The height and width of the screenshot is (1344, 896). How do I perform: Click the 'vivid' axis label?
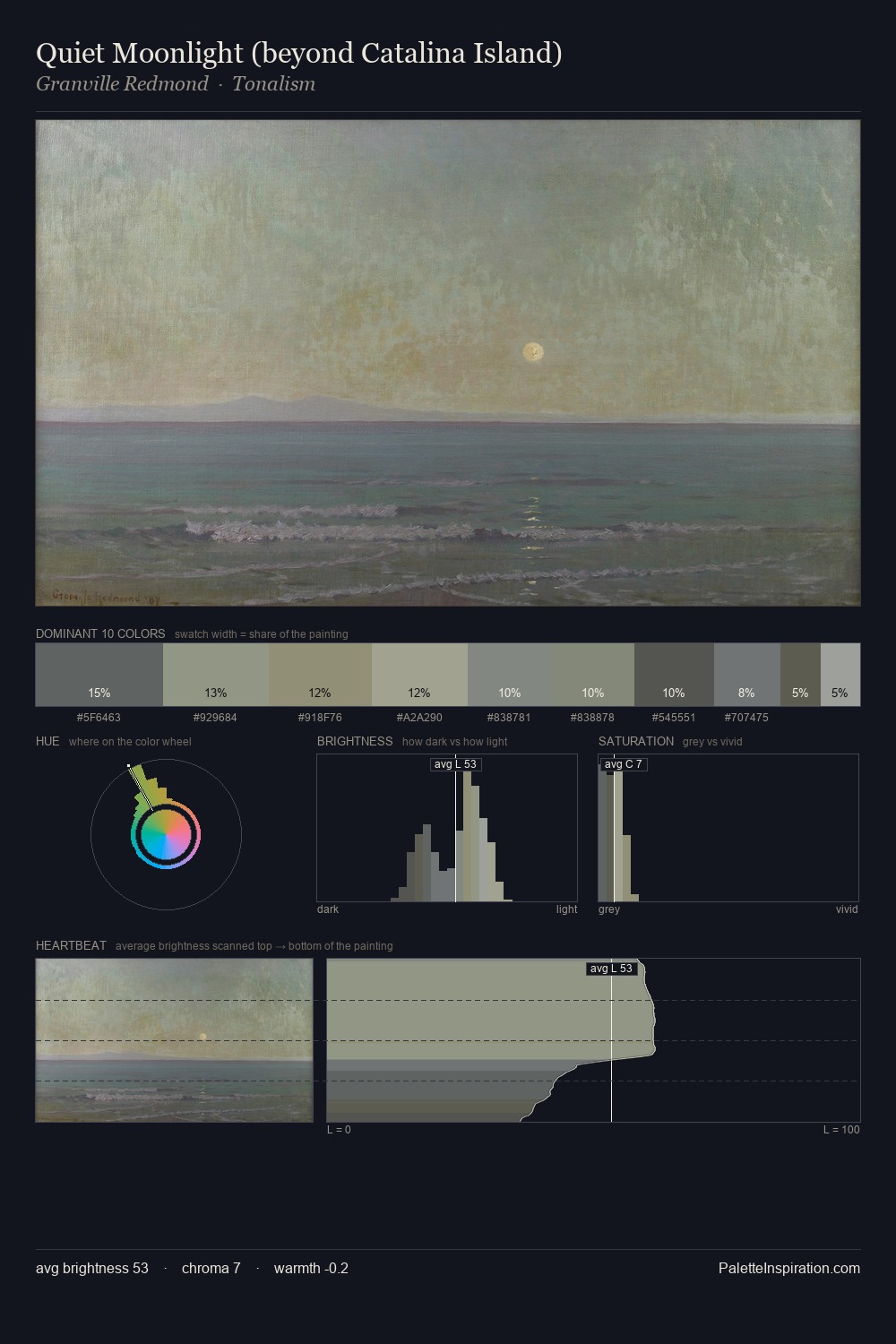[847, 909]
